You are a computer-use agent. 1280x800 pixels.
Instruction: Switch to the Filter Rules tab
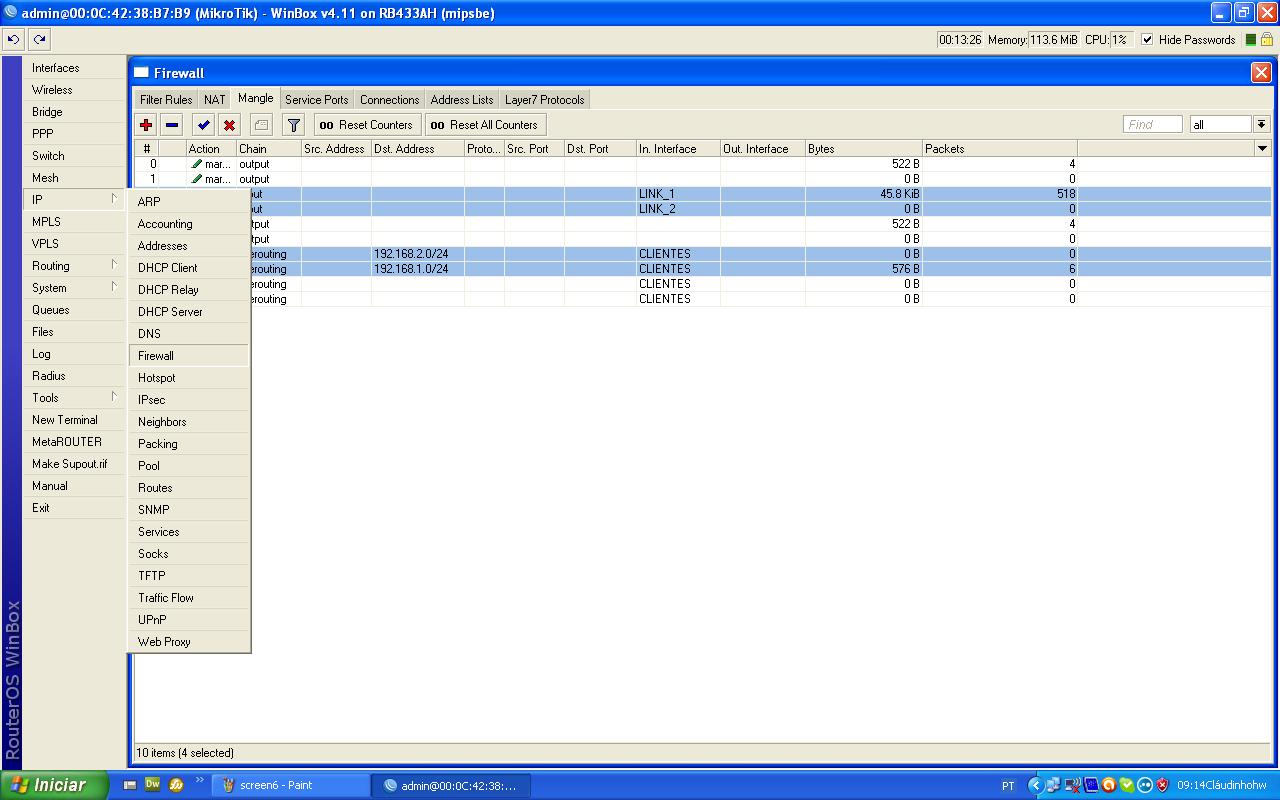pos(166,99)
